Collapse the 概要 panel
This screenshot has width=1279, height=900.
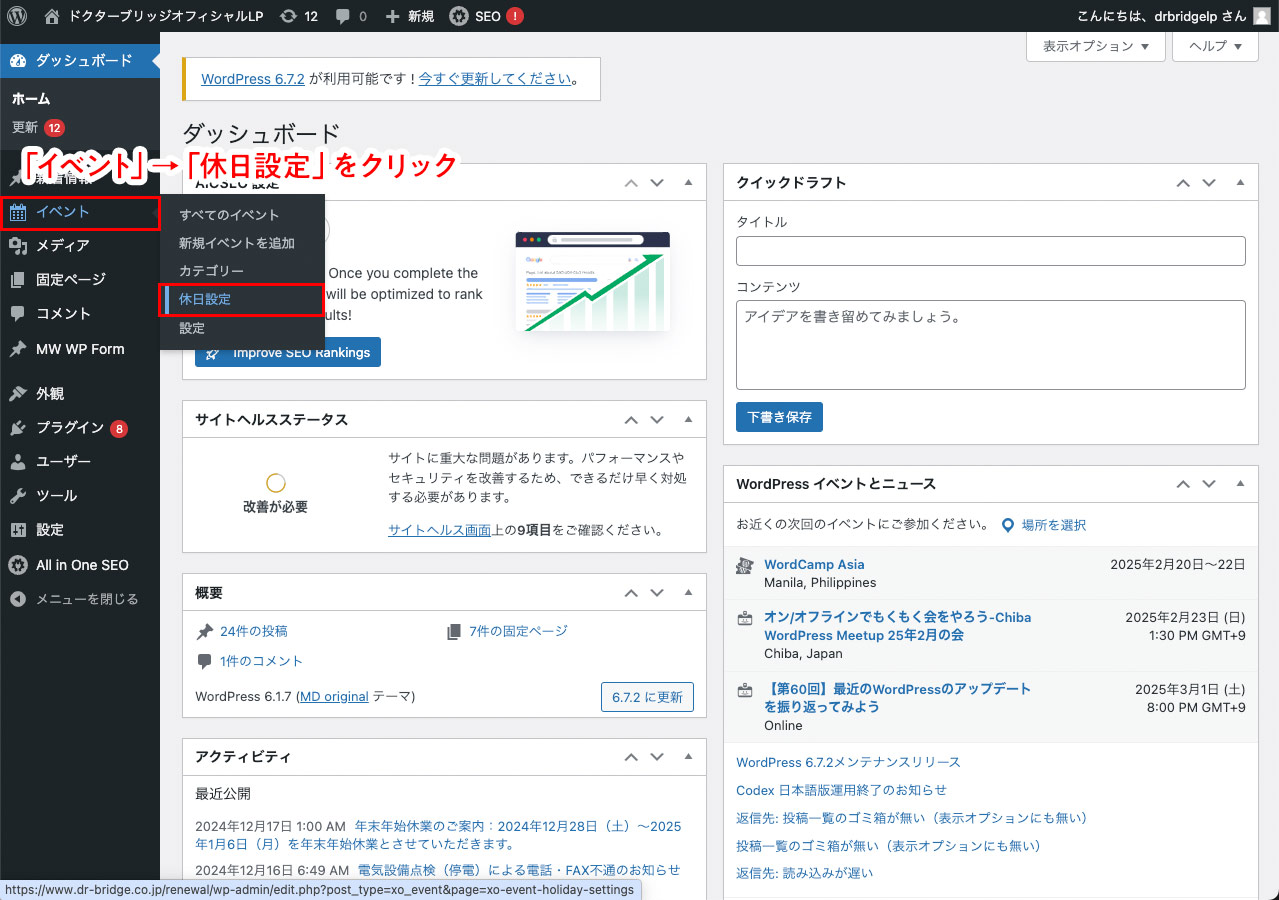pyautogui.click(x=688, y=593)
